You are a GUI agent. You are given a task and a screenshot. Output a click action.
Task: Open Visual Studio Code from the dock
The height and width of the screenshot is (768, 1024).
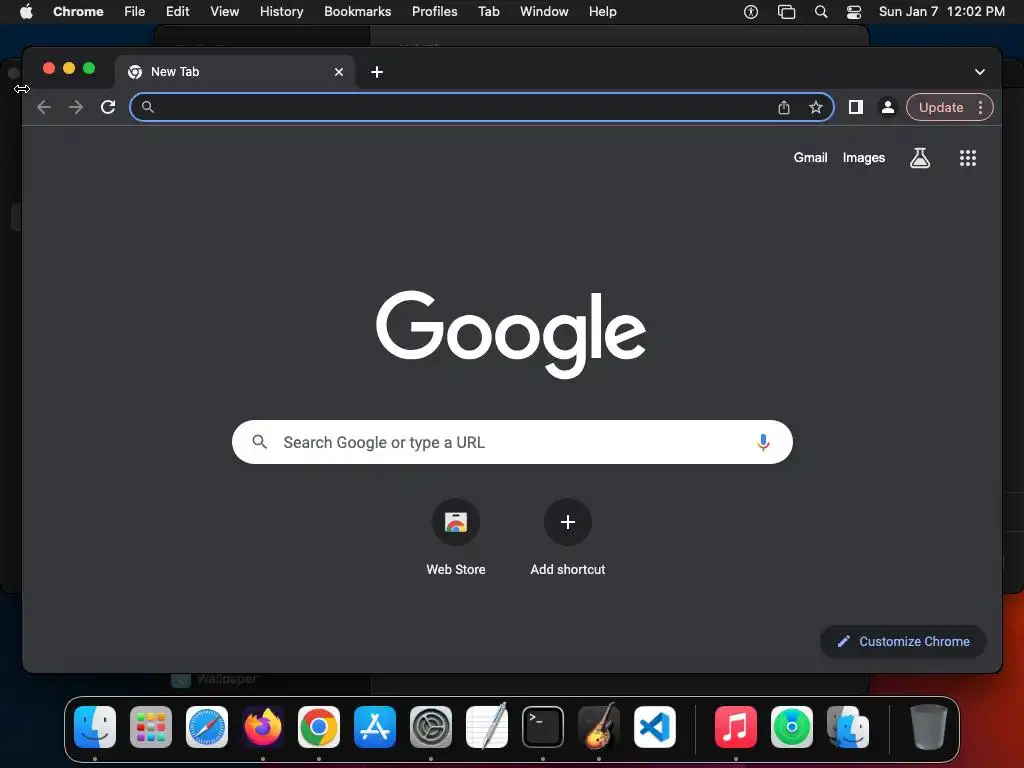tap(655, 727)
